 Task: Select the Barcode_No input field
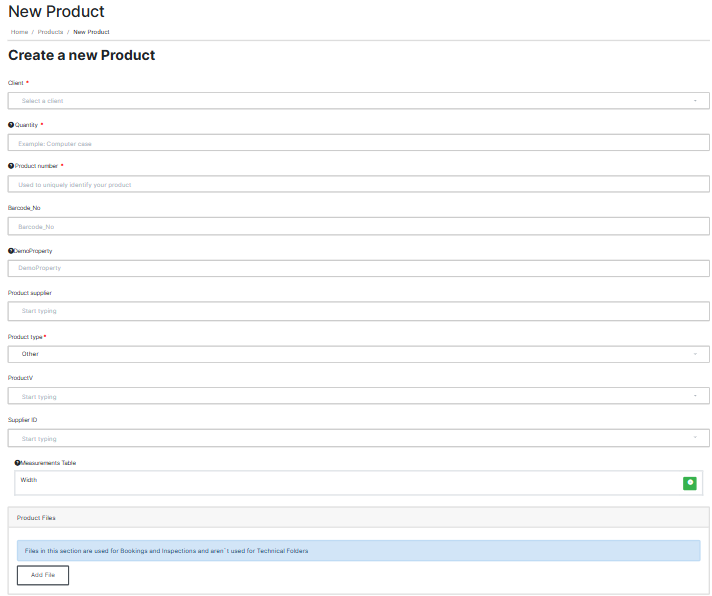pyautogui.click(x=358, y=227)
